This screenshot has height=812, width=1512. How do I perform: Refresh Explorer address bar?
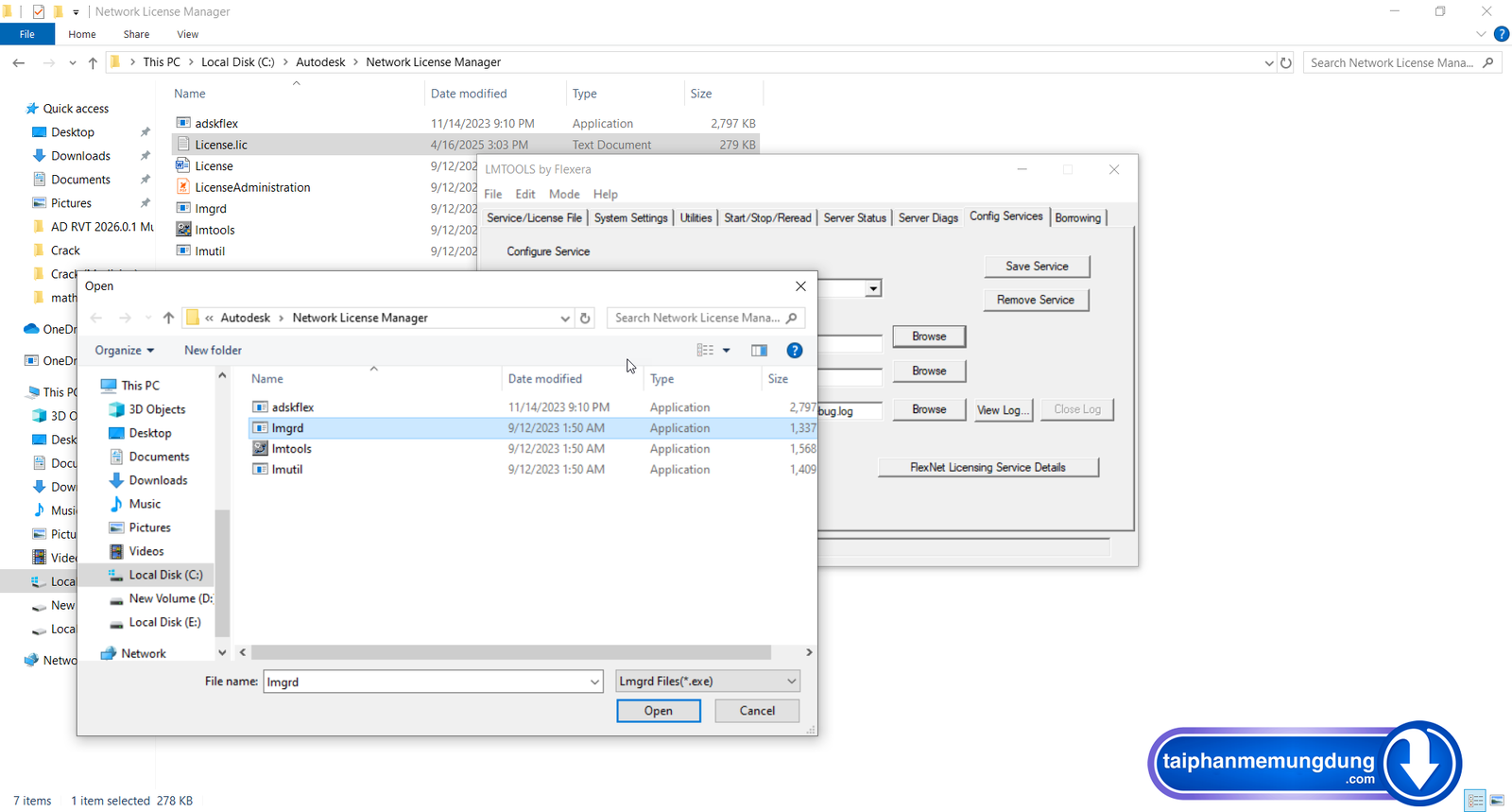pyautogui.click(x=1286, y=62)
